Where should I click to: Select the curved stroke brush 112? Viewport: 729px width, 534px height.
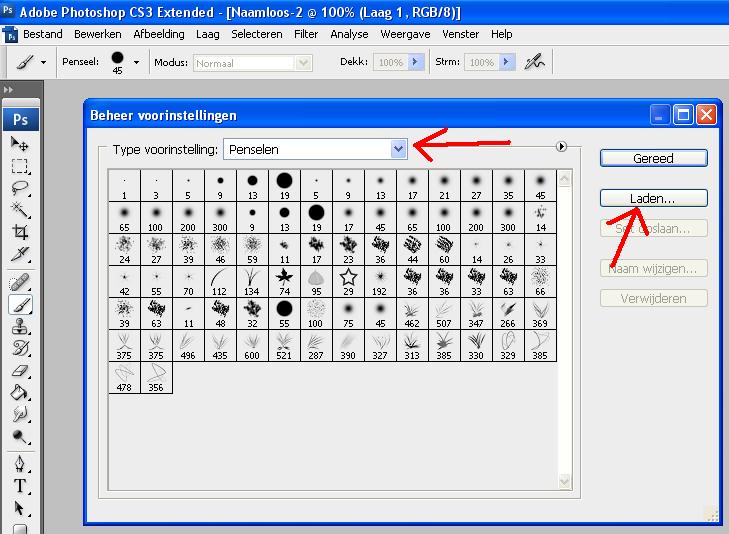point(220,282)
